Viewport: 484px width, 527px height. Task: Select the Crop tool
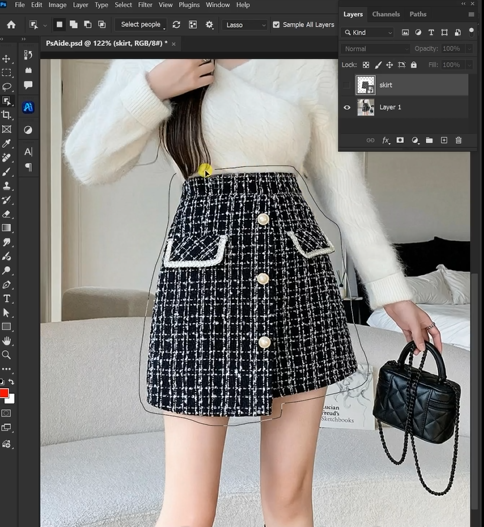(6, 115)
